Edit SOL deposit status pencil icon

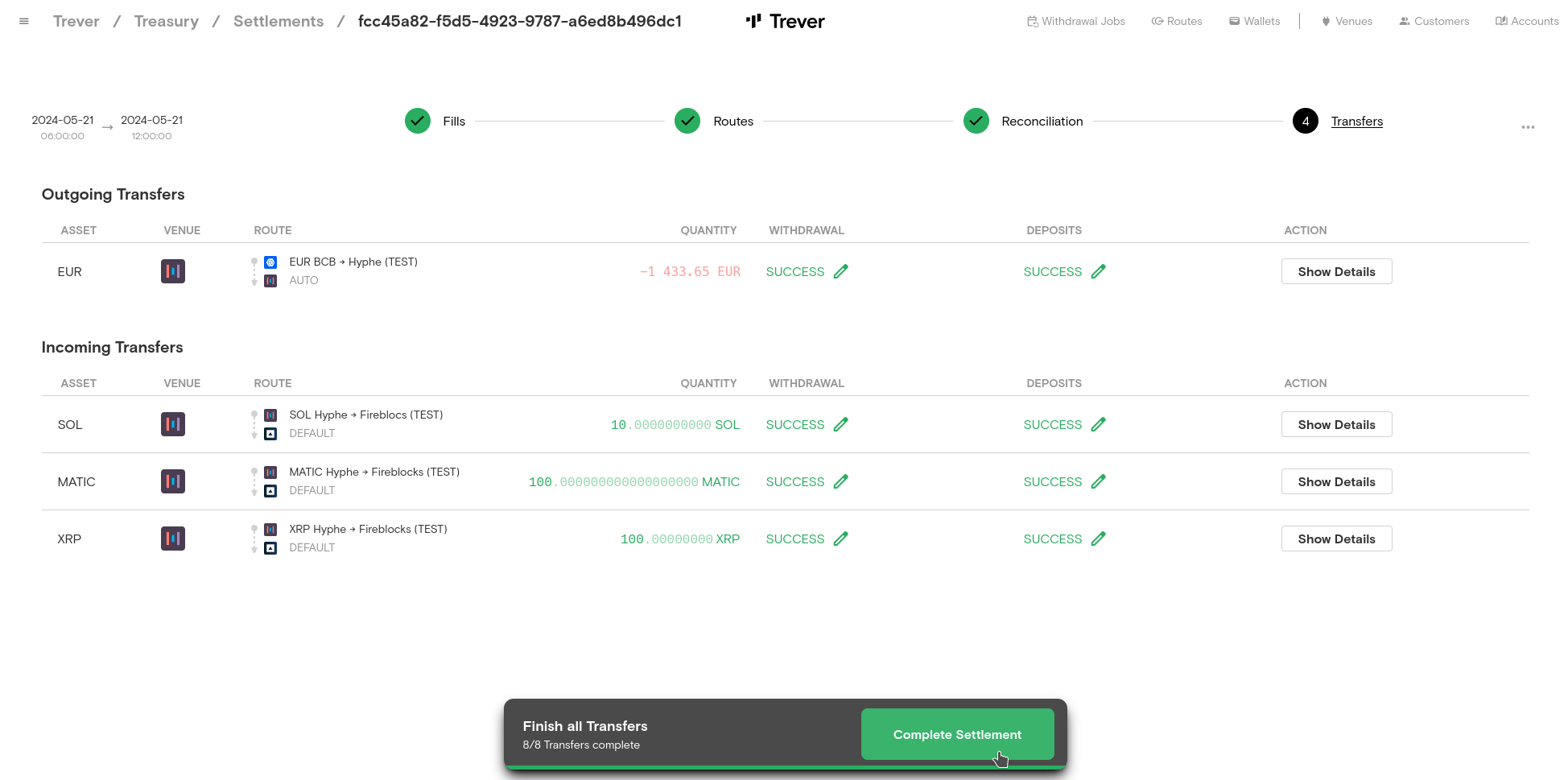coord(1099,425)
